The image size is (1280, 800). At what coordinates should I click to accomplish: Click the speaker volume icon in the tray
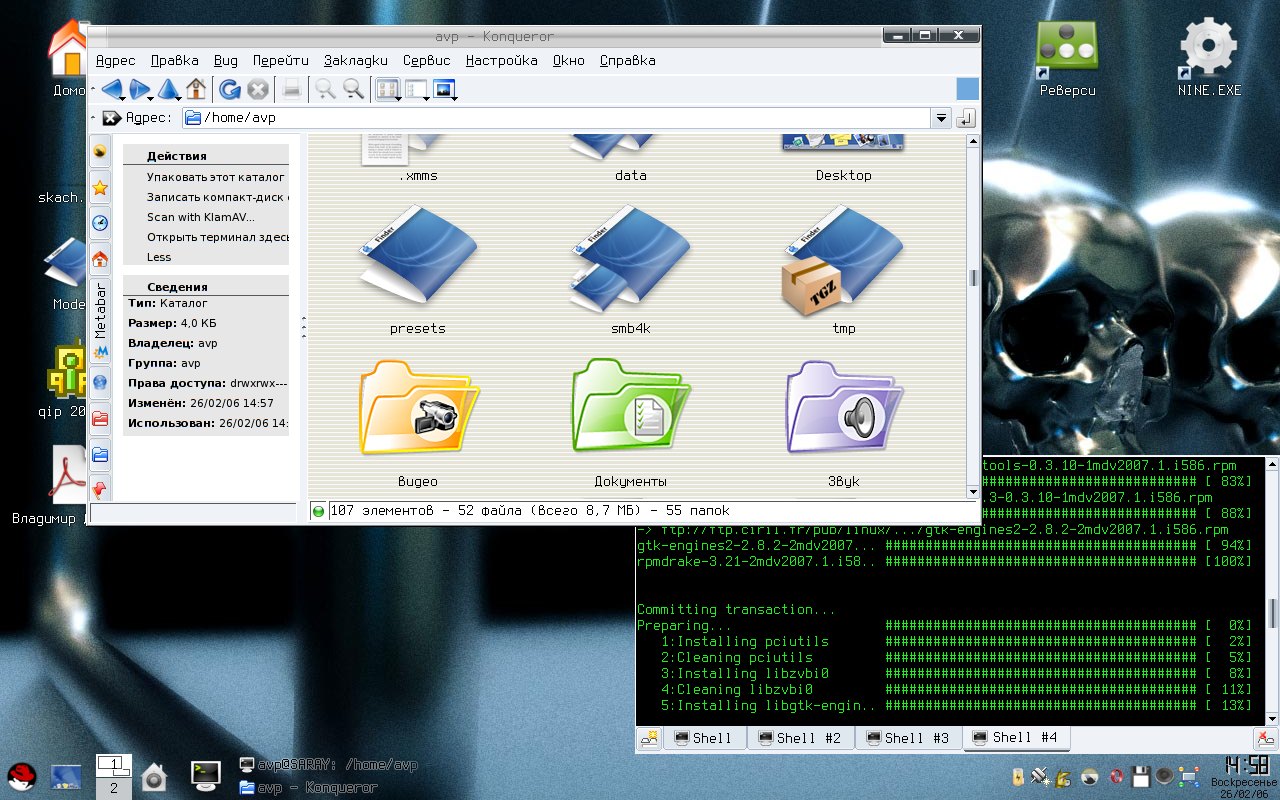pos(1164,776)
